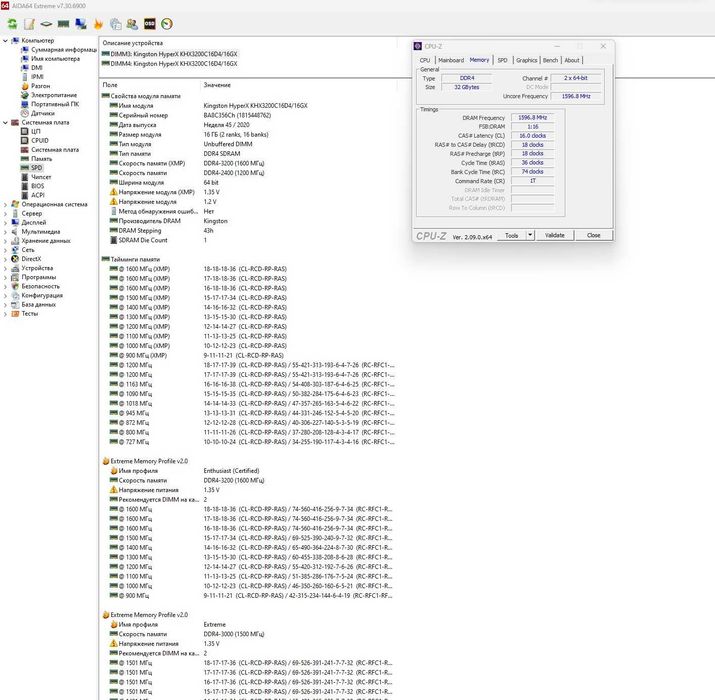
Task: Click the user preferences toolbar icon
Action: [132, 24]
